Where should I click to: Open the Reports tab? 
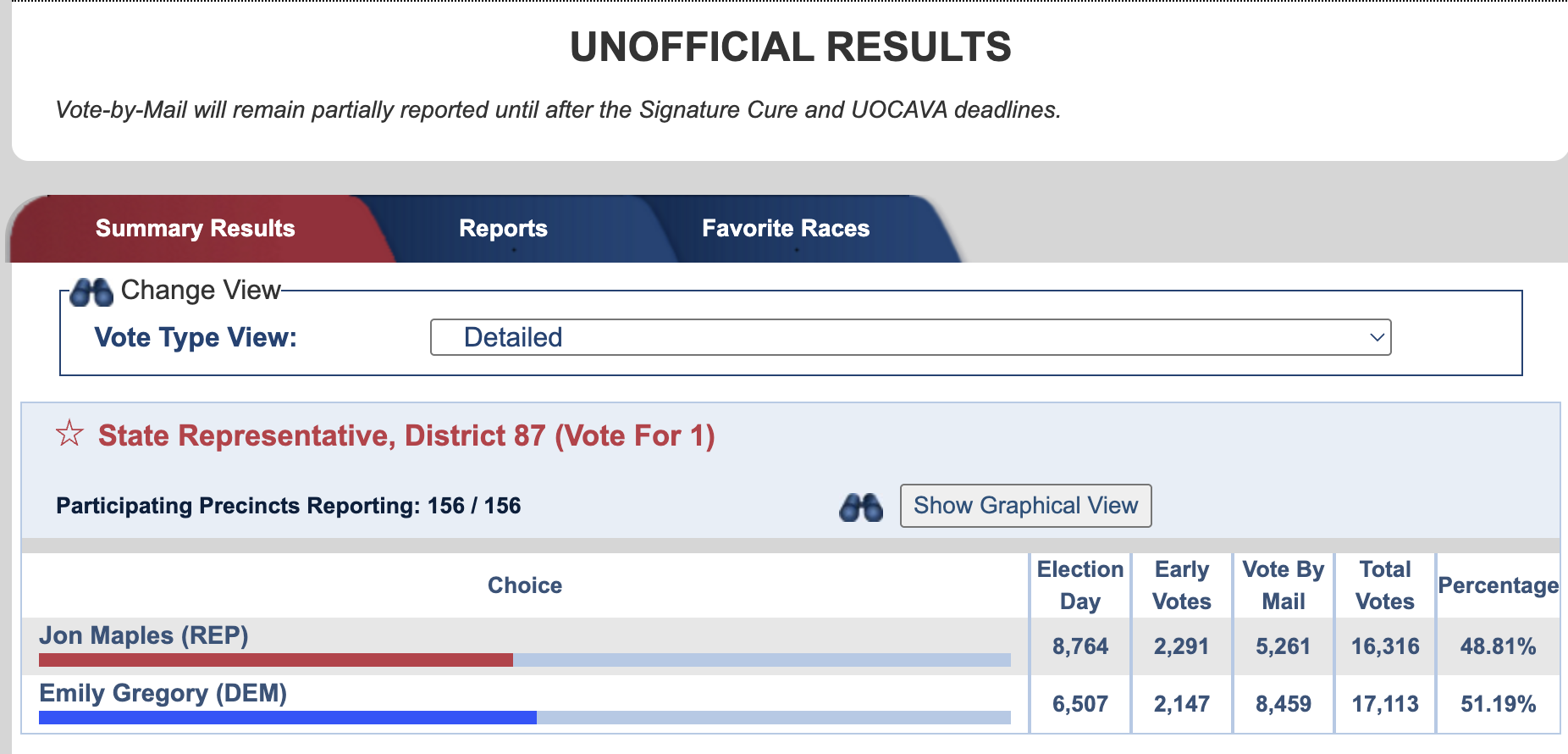(503, 229)
